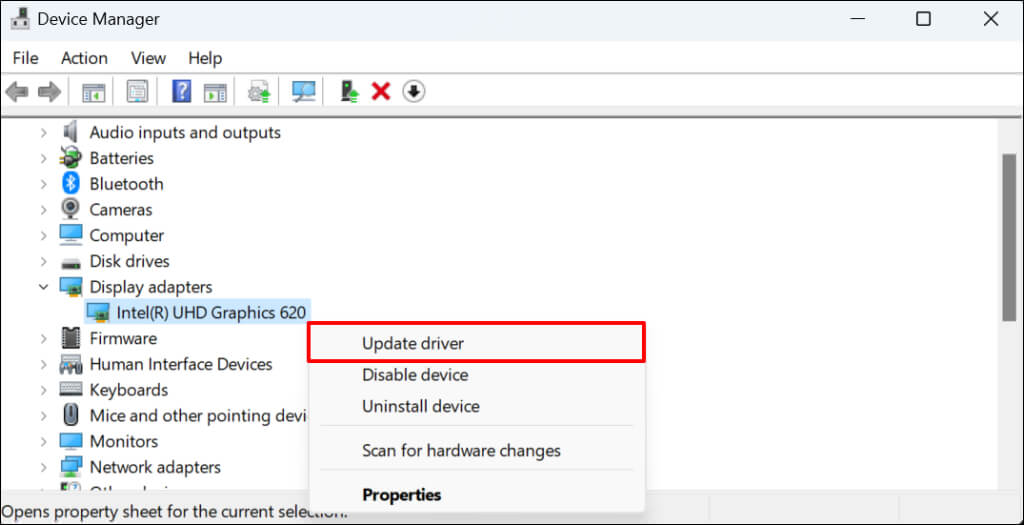Click the Computer category icon
The image size is (1024, 525).
tap(71, 235)
